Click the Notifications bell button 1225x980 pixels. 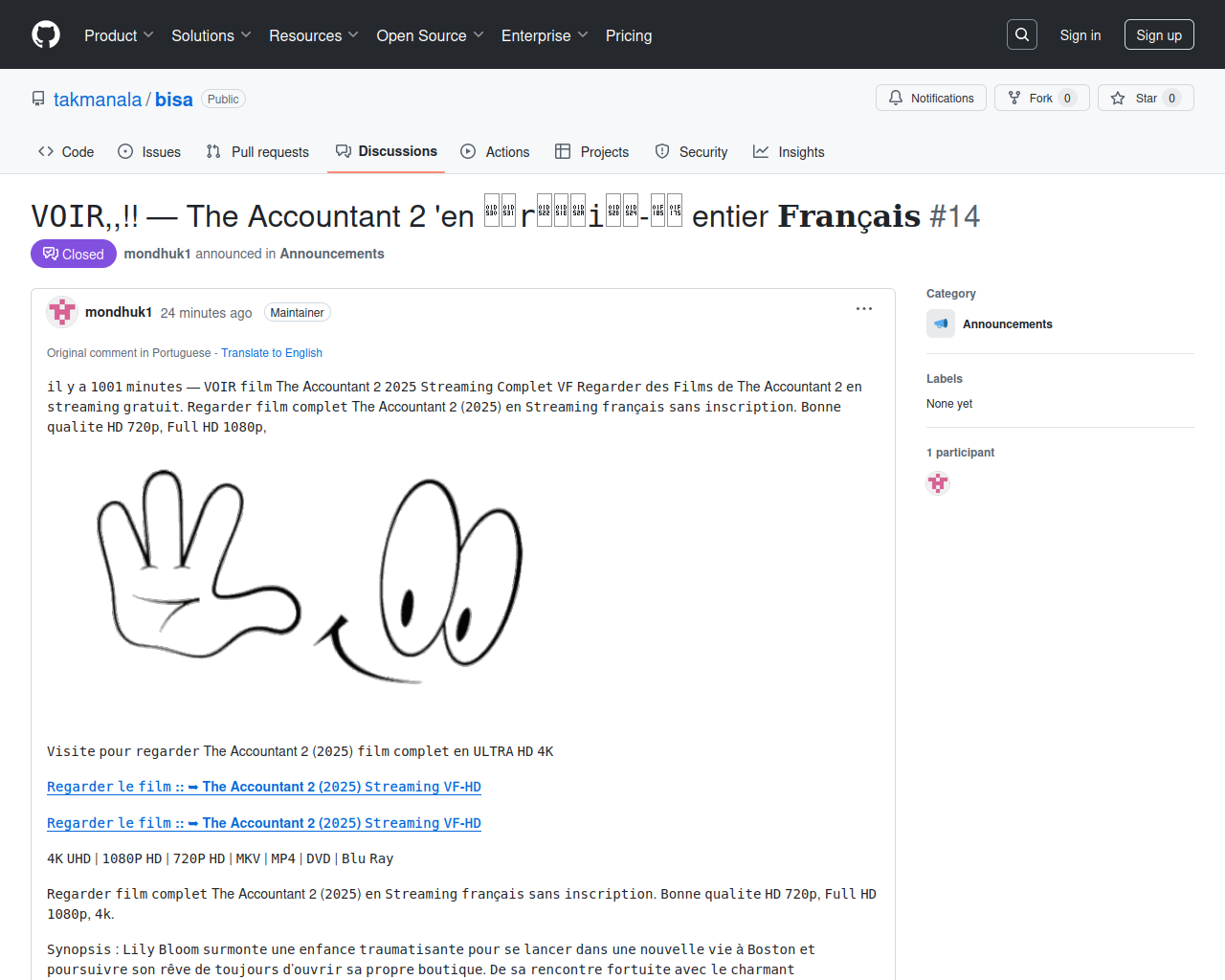931,98
